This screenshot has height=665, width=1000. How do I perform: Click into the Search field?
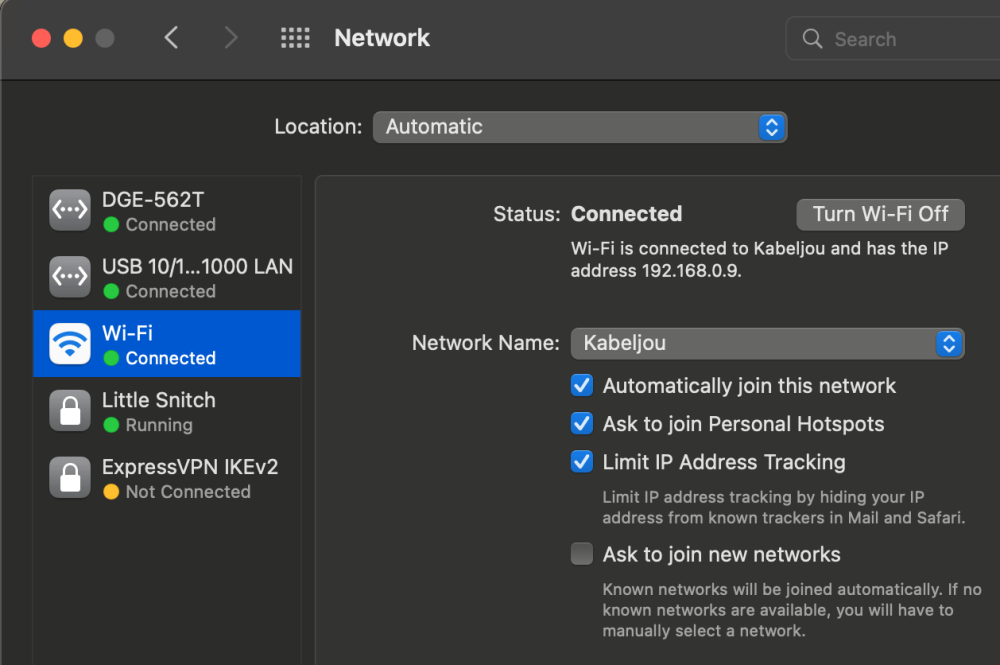click(x=893, y=39)
